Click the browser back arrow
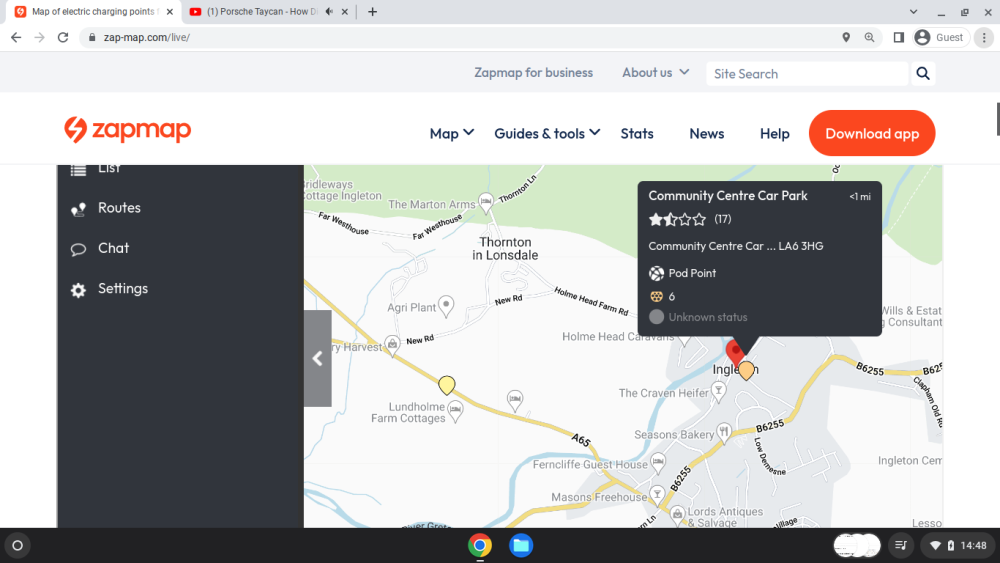The width and height of the screenshot is (1000, 563). coord(16,38)
